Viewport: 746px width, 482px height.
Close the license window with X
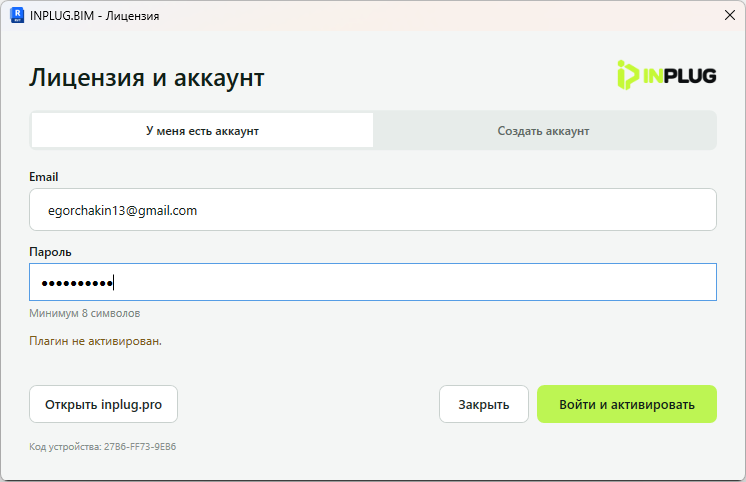730,15
